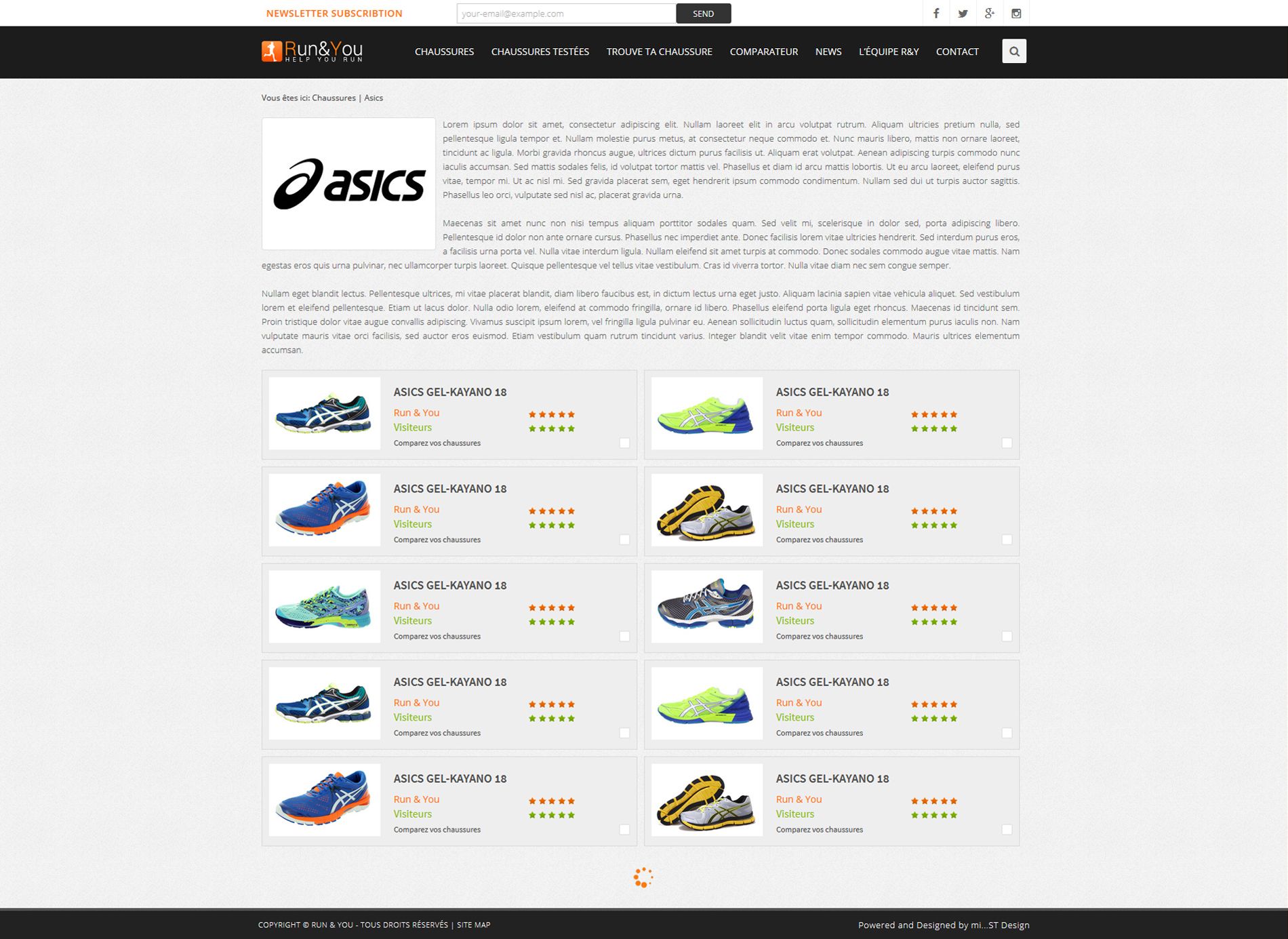Click the SEND newsletter button
The height and width of the screenshot is (939, 1288).
[703, 13]
